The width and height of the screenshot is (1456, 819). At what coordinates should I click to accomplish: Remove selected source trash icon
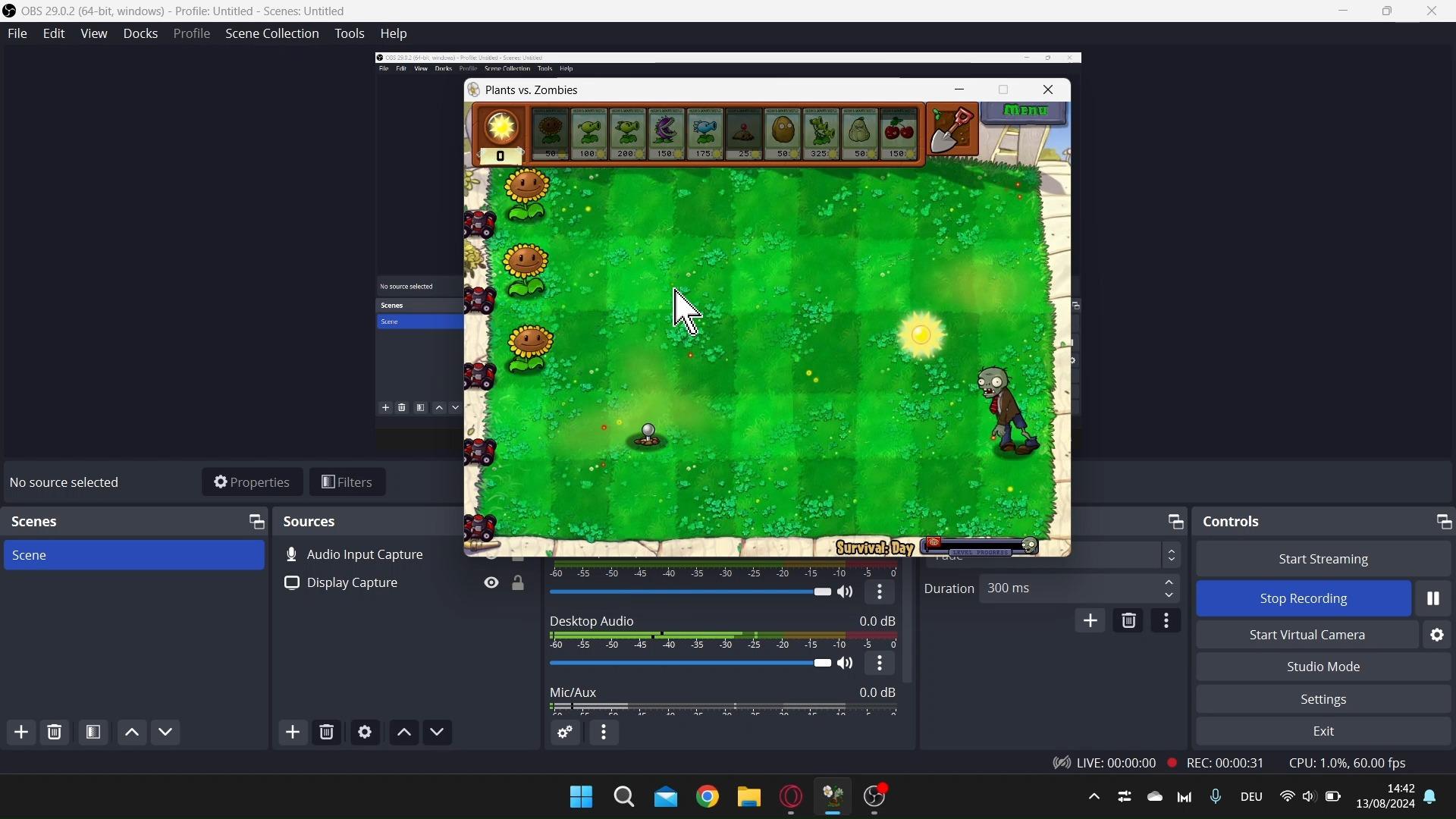[327, 733]
